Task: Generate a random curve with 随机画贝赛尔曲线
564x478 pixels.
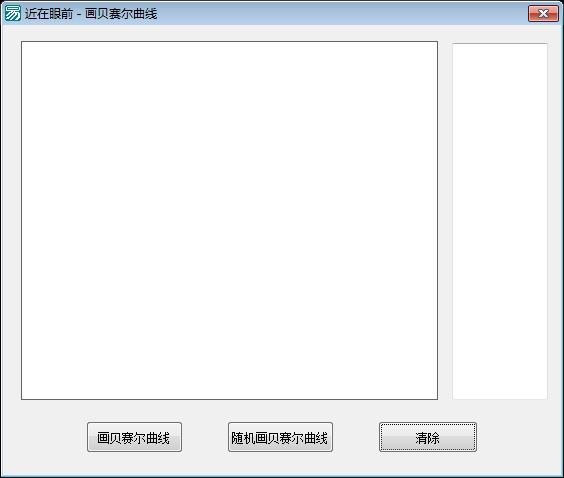Action: (x=280, y=437)
